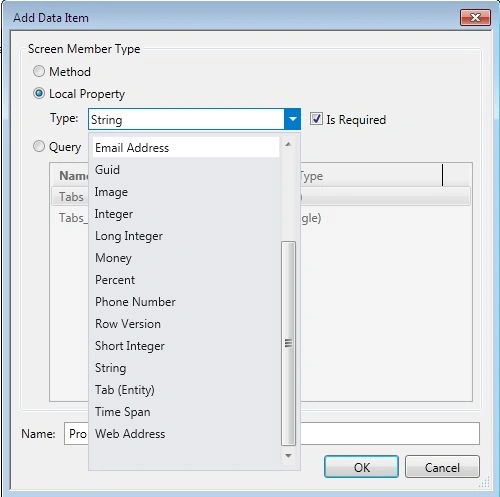Choose Phone Number type

[186, 302]
